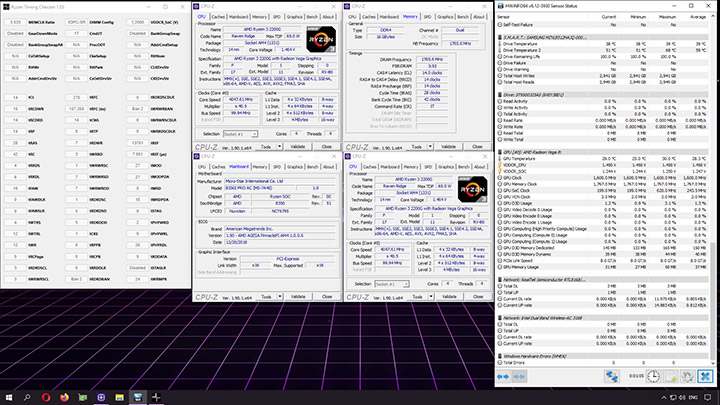Viewport: 720px width, 405px height.
Task: Open HWiNFO sensor settings wrench icon
Action: point(687,377)
